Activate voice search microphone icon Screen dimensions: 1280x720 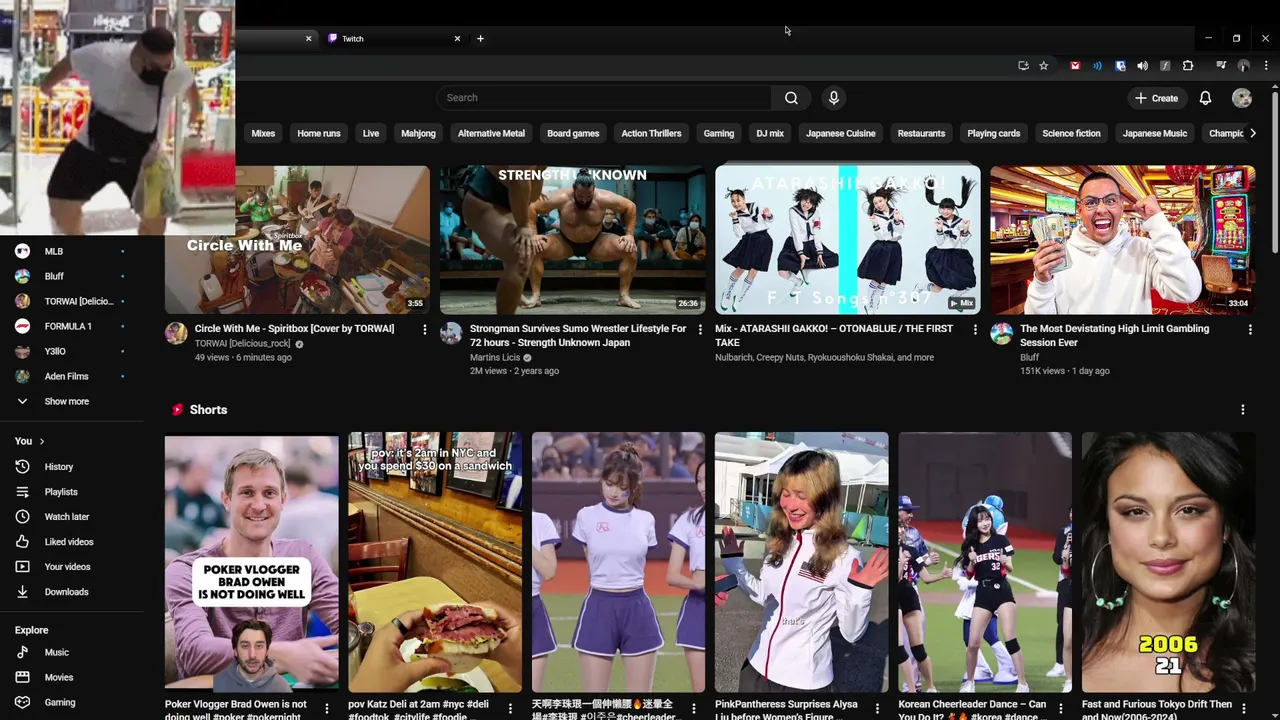point(834,98)
